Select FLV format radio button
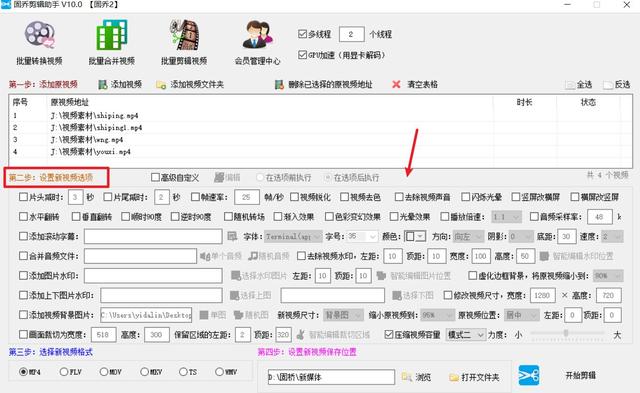The image size is (640, 393). (64, 372)
